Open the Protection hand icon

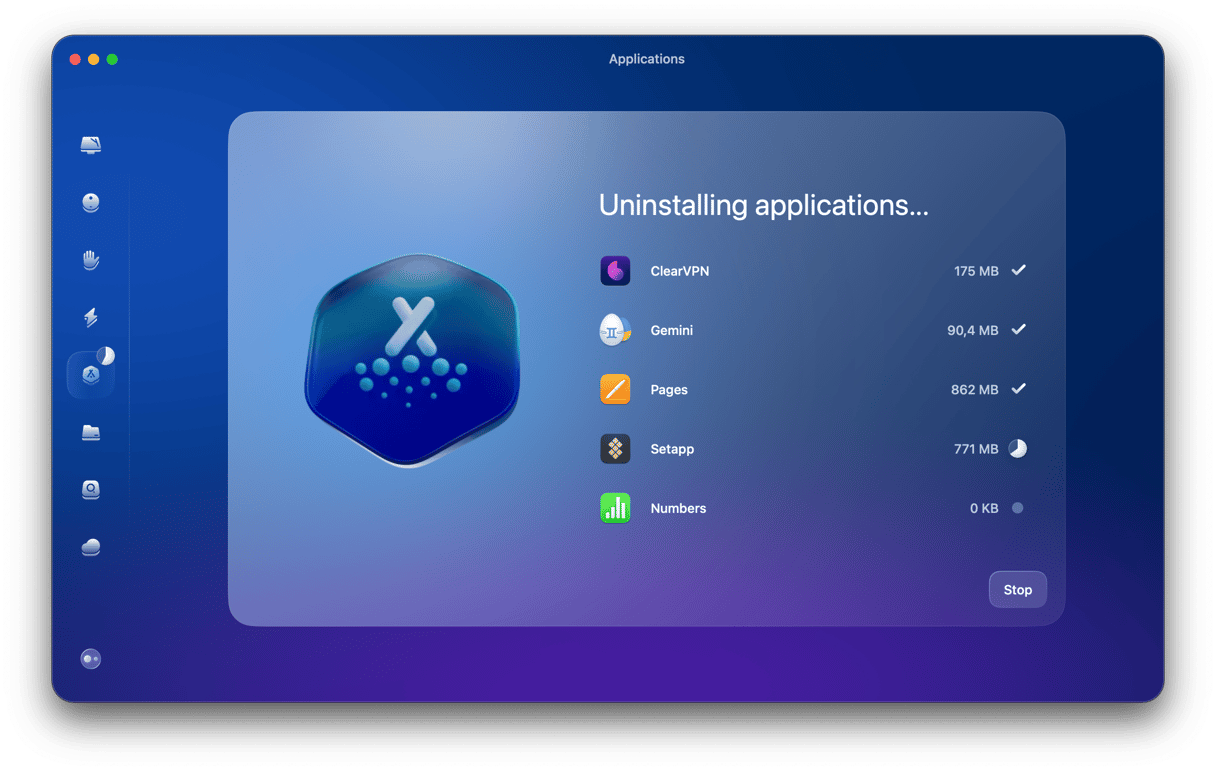(x=91, y=260)
